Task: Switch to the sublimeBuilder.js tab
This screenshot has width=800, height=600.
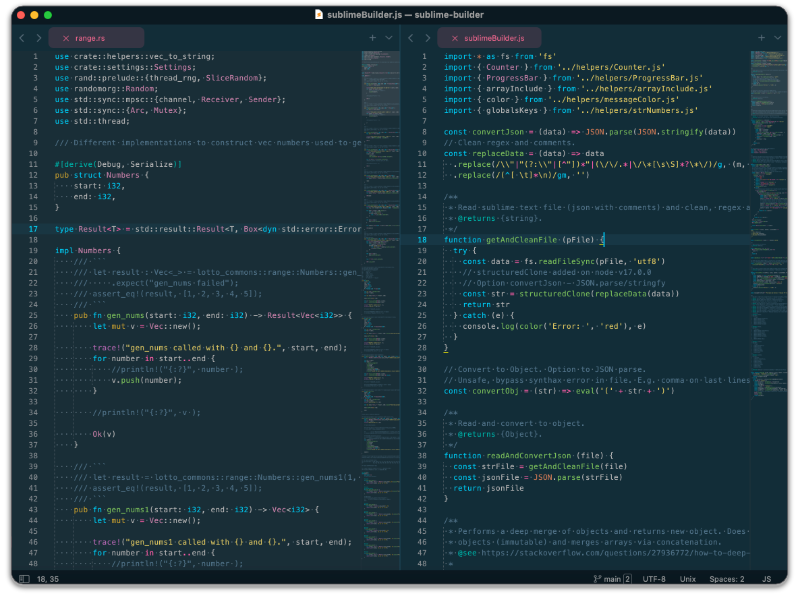Action: (x=489, y=38)
